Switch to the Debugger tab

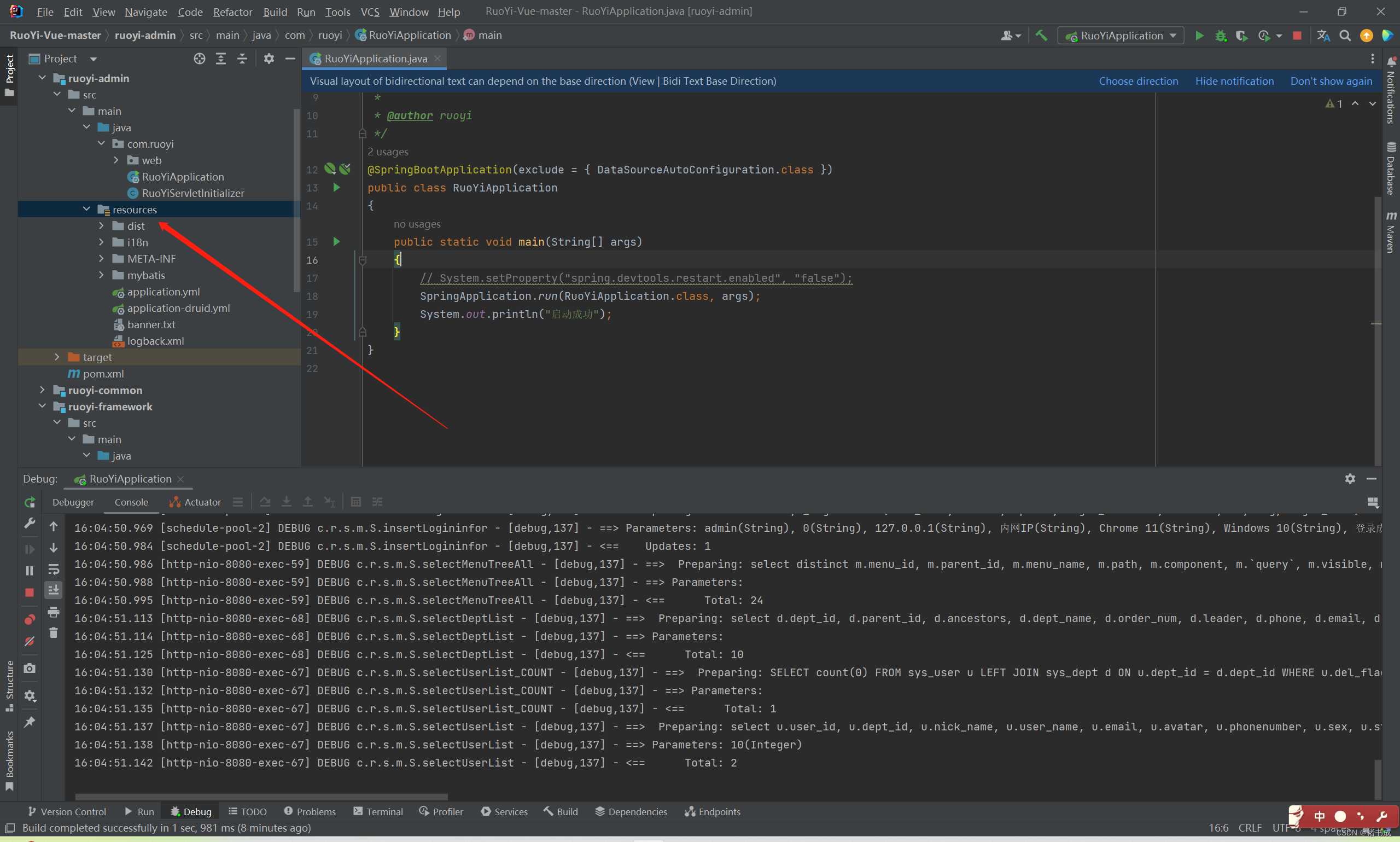tap(73, 502)
